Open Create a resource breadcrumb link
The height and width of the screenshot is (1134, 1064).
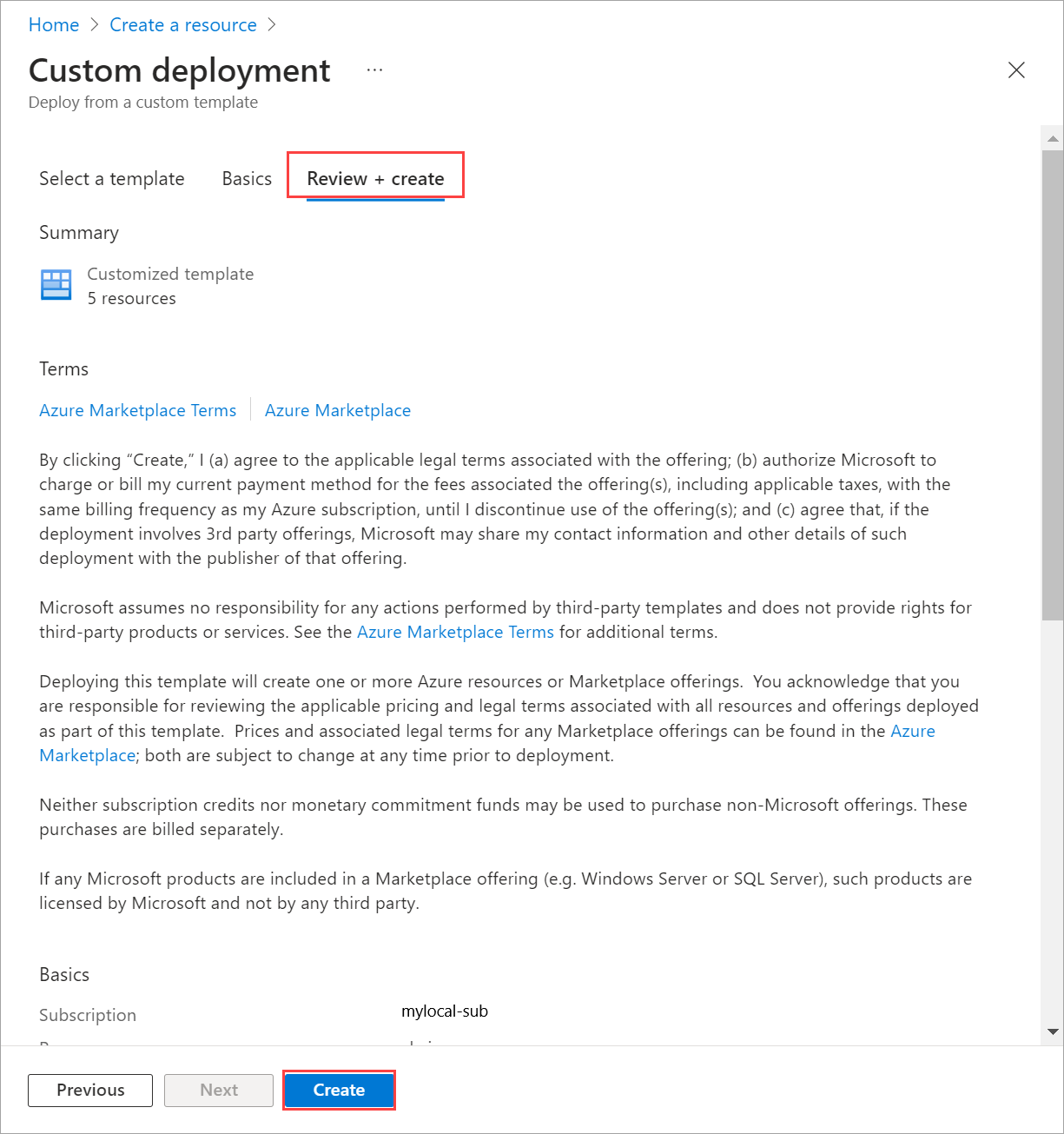(x=182, y=24)
